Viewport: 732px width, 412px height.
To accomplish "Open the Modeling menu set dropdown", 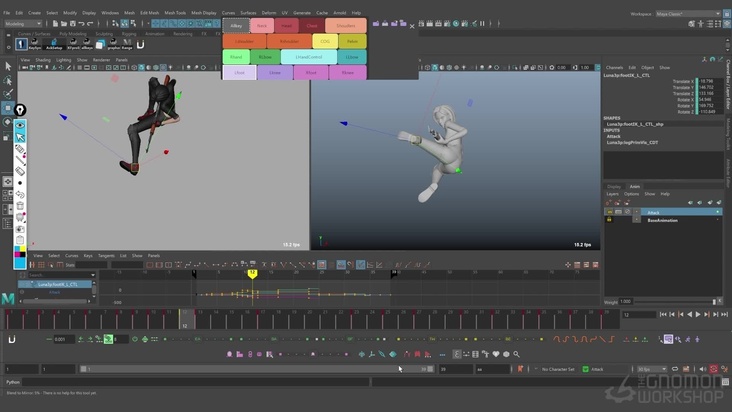I will pyautogui.click(x=25, y=21).
